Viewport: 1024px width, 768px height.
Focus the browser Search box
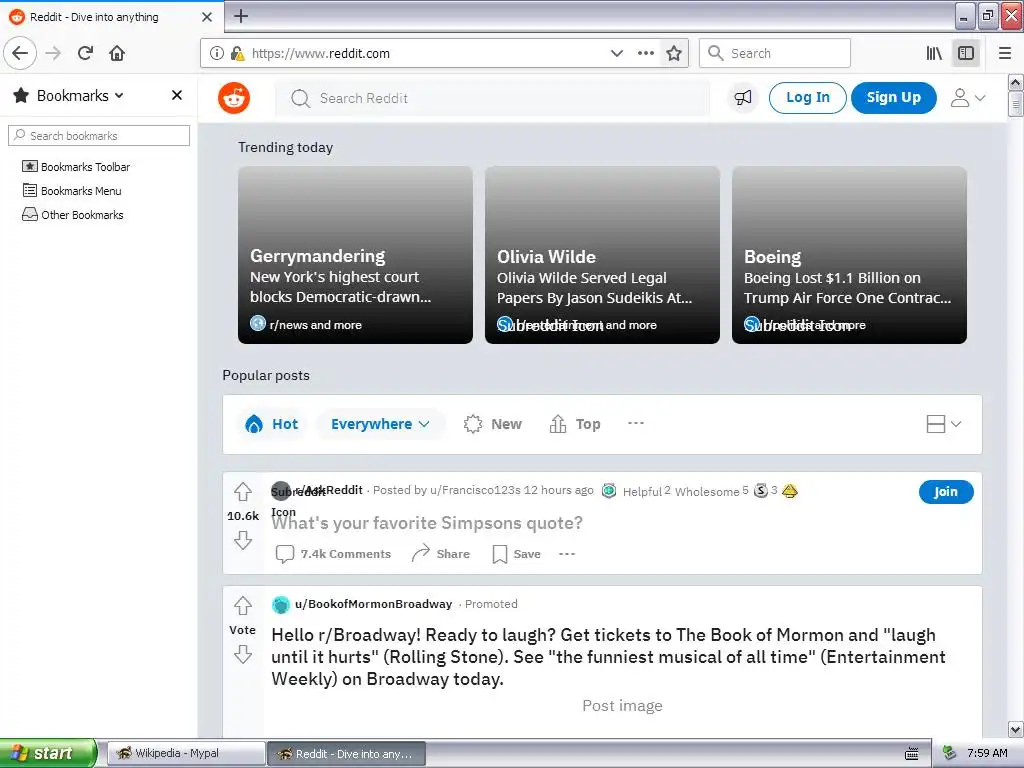pyautogui.click(x=775, y=53)
